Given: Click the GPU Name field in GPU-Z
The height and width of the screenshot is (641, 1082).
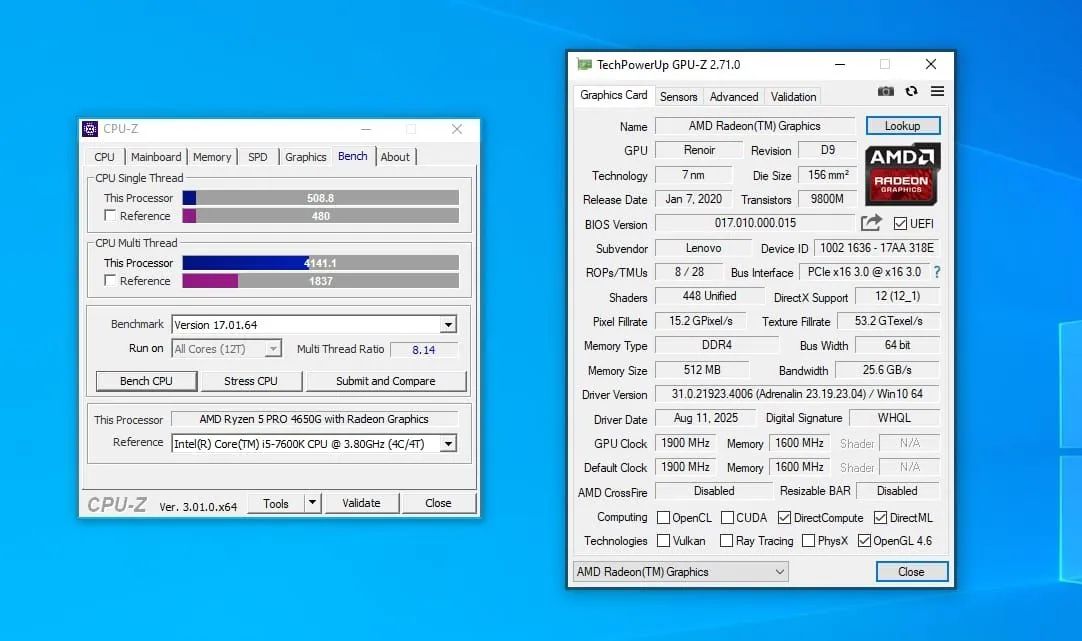Looking at the screenshot, I should coord(754,126).
